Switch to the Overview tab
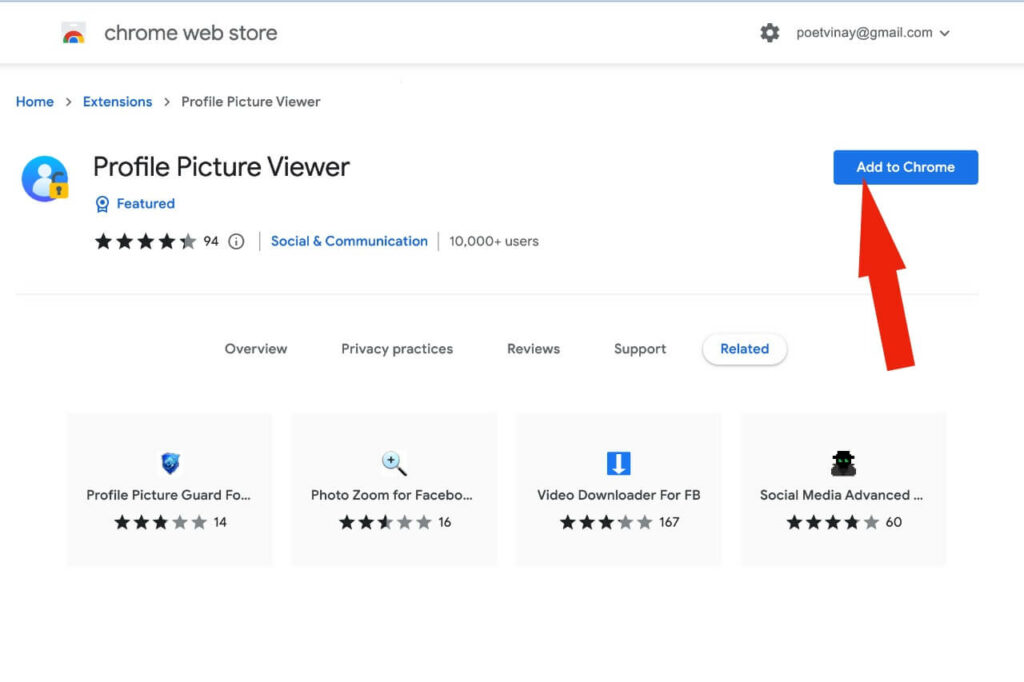This screenshot has width=1024, height=682. coord(256,349)
